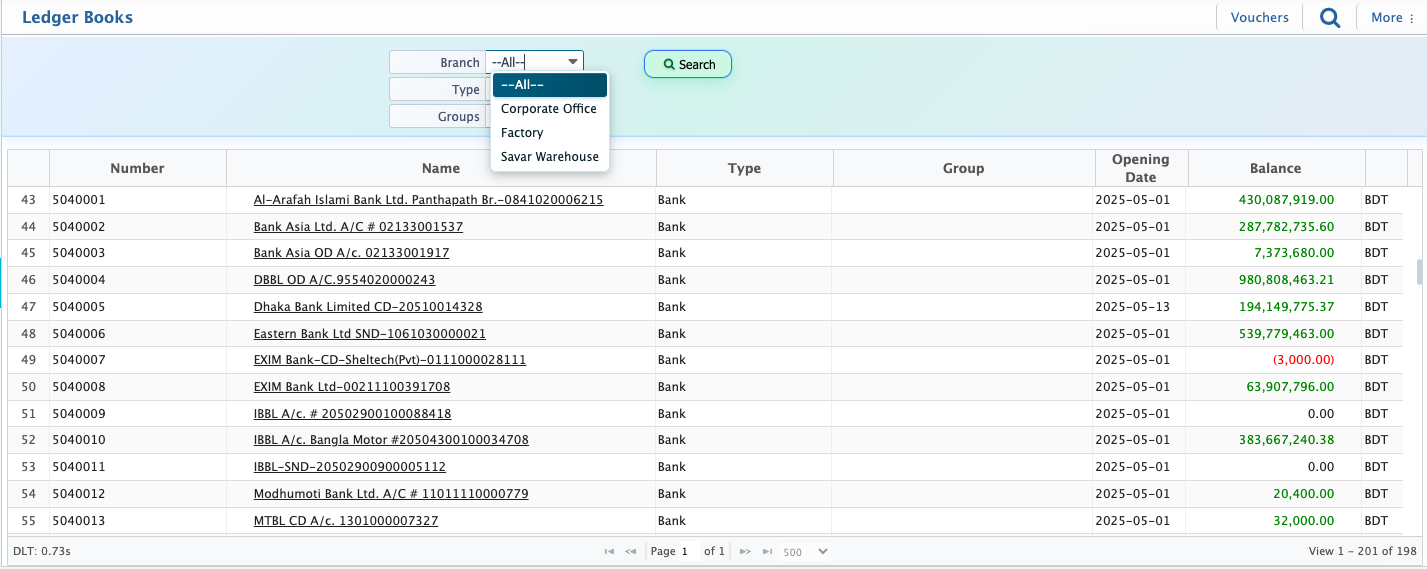
Task: Select ledger number cell 5040010
Action: click(x=137, y=440)
